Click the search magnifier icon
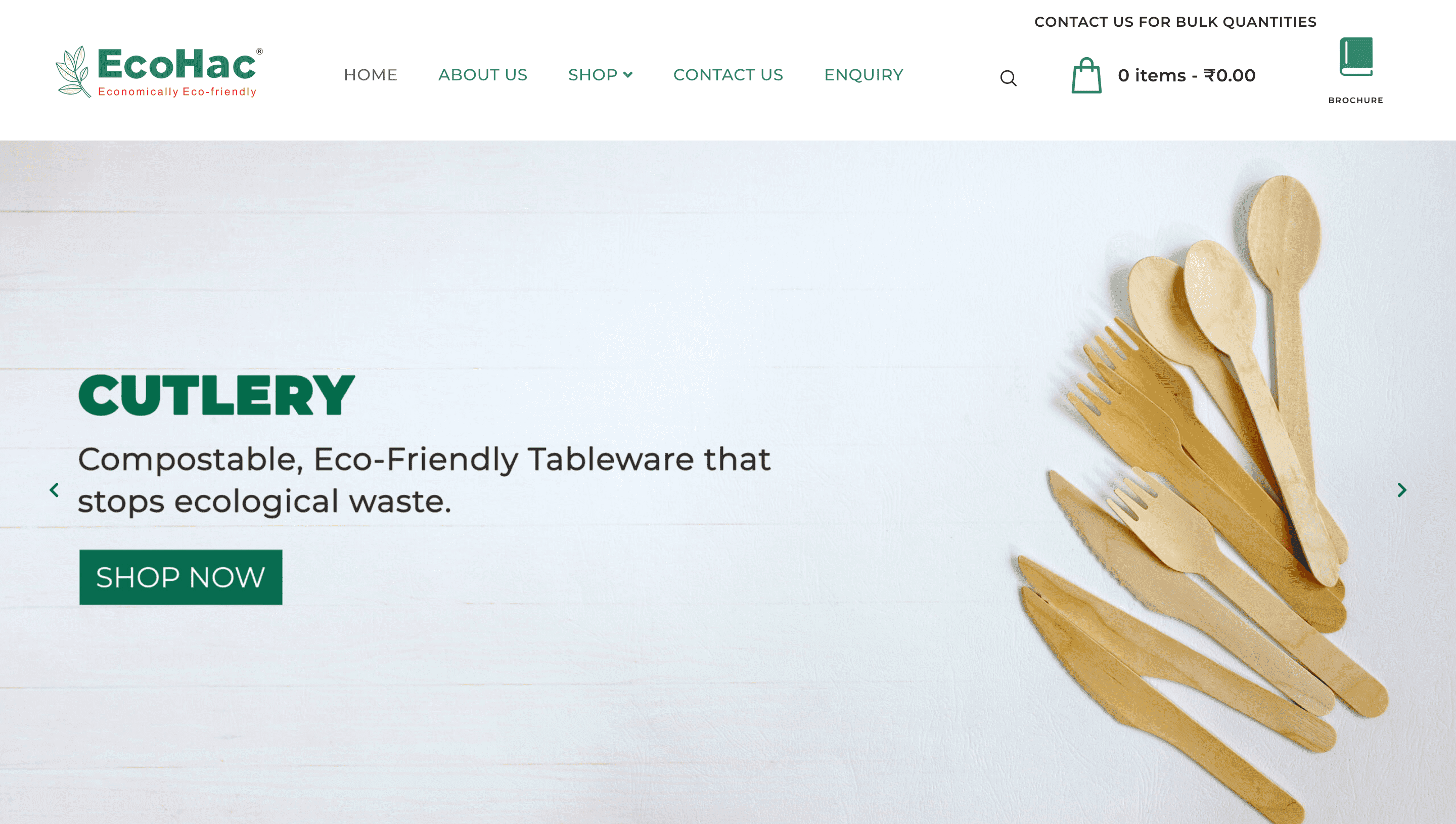 1009,78
